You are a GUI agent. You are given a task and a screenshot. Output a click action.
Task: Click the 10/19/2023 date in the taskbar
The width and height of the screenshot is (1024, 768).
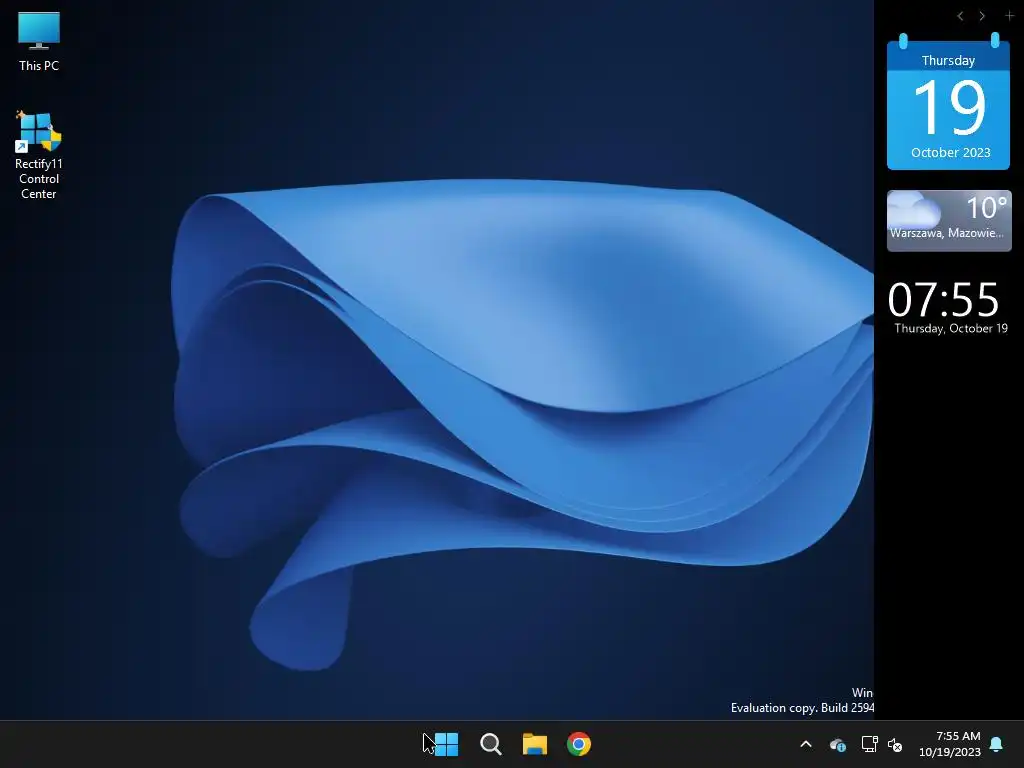point(950,752)
